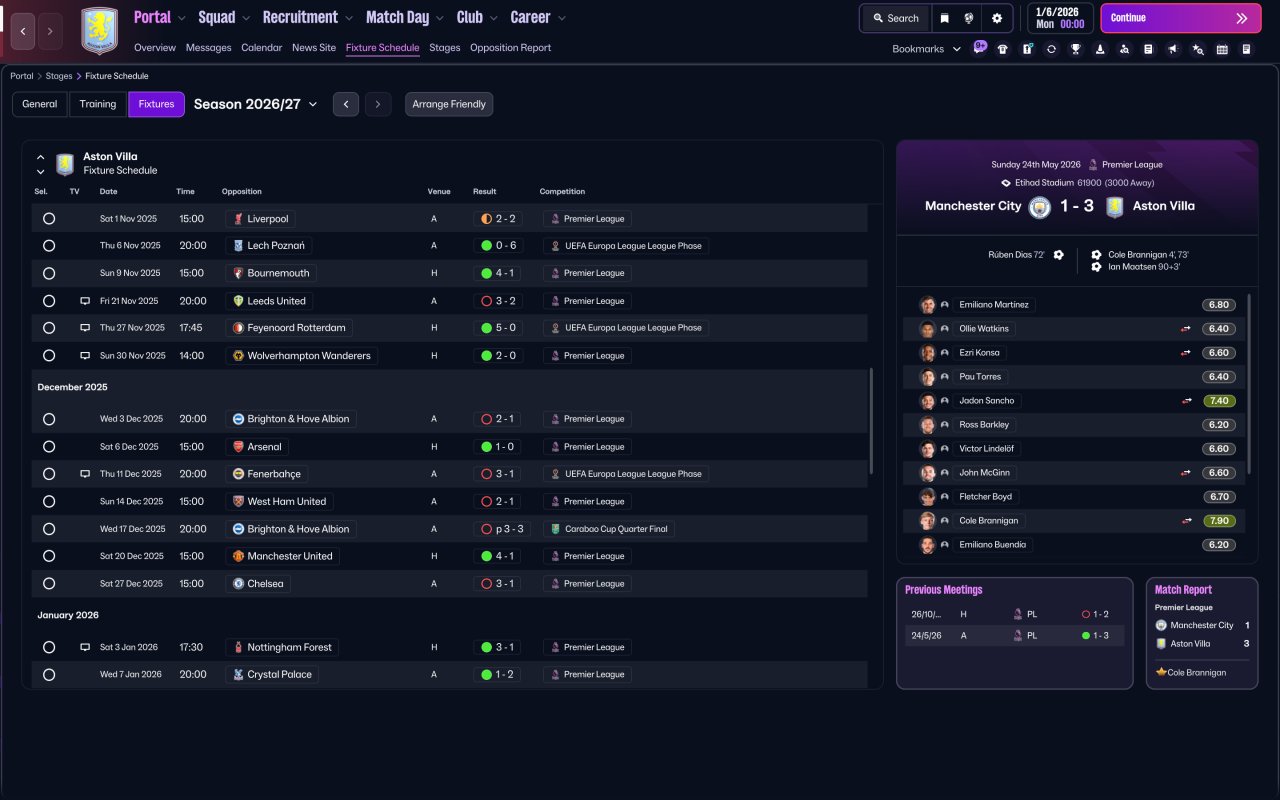
Task: Select the Manchester United fixture radio button
Action: coord(49,556)
